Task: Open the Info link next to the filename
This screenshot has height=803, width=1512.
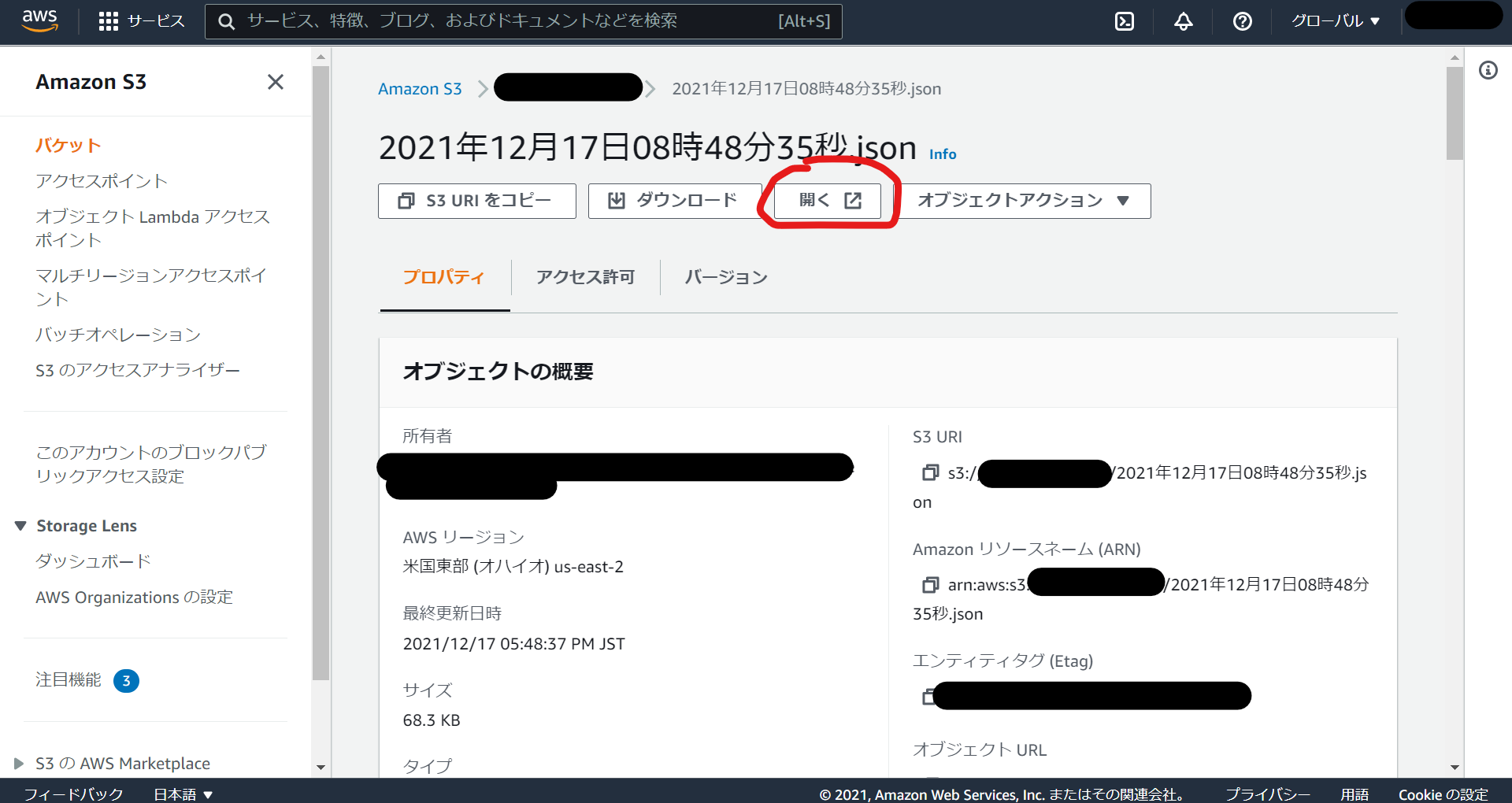Action: pyautogui.click(x=942, y=154)
